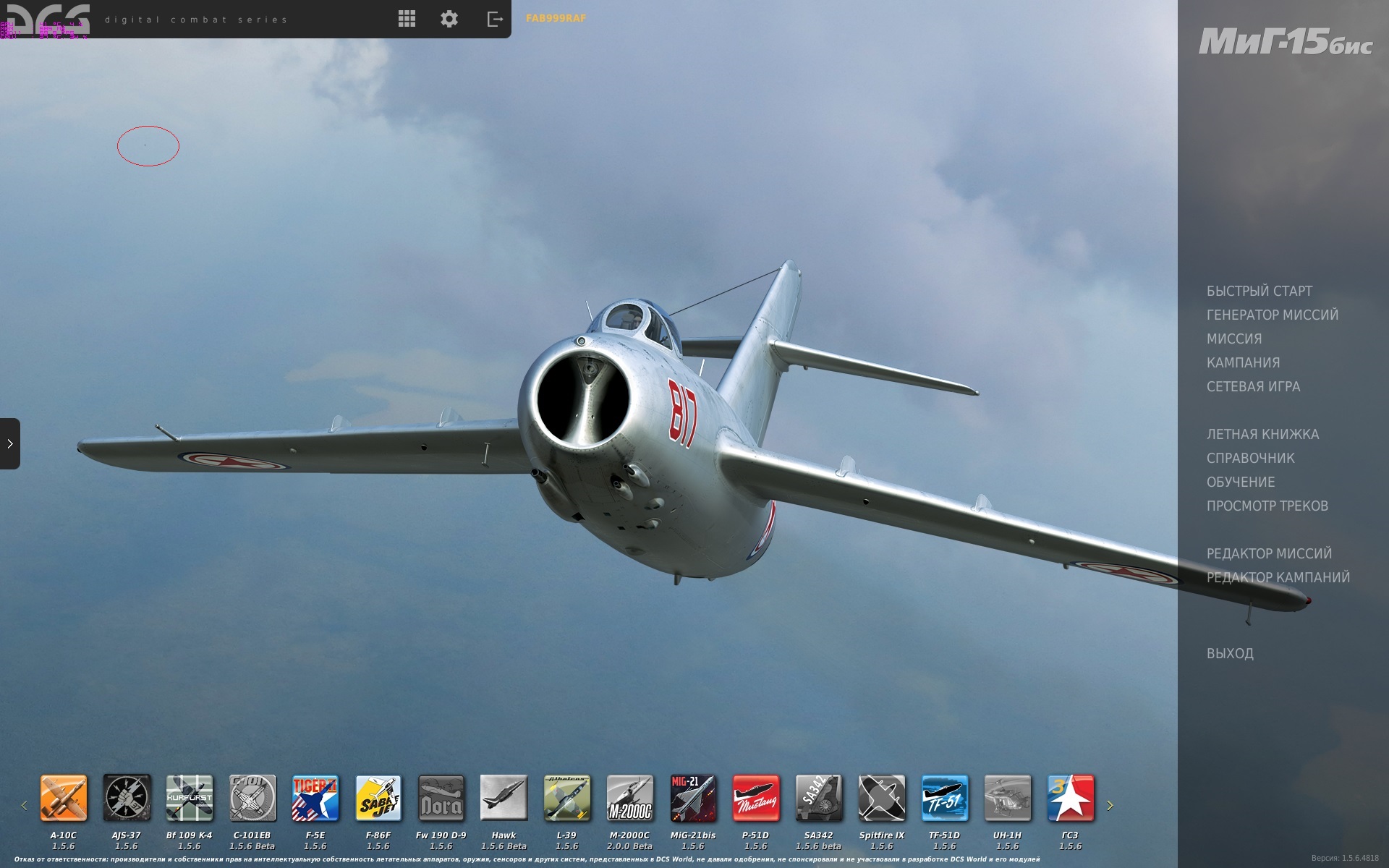Click ВЫХОД to exit
Screen dimensions: 1389x868
coord(1230,653)
